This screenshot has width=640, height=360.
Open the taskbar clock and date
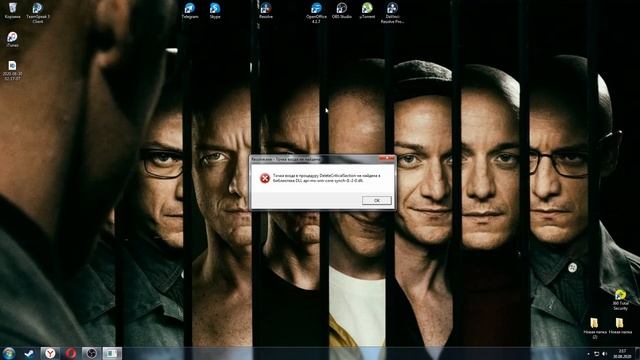622,353
